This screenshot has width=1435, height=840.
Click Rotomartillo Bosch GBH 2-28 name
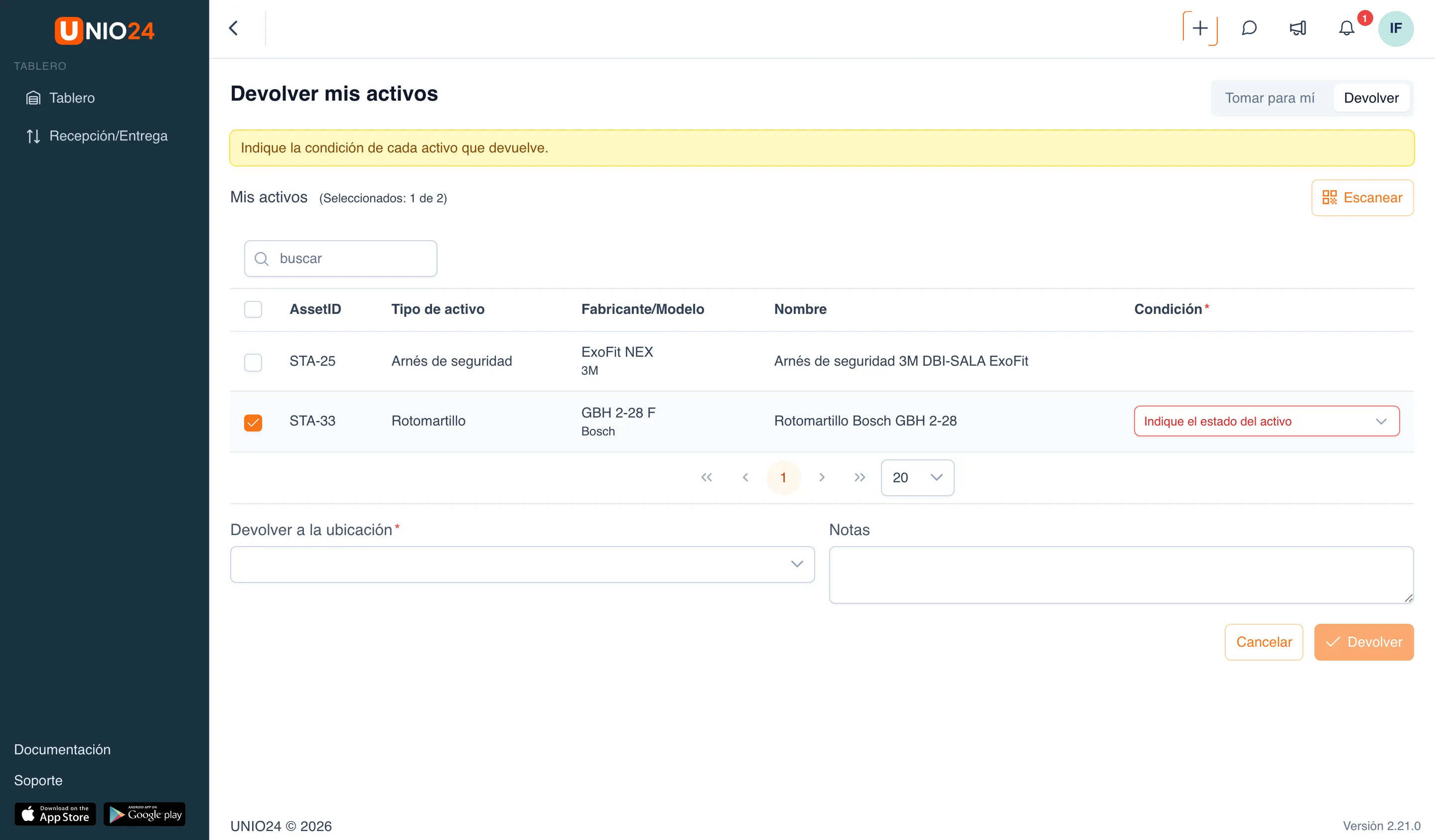click(x=865, y=421)
